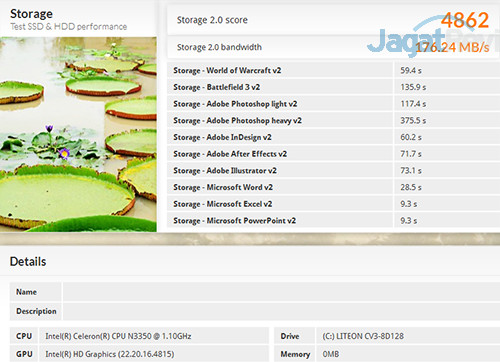Click the 135.9 s result value
This screenshot has width=500, height=362.
click(413, 87)
